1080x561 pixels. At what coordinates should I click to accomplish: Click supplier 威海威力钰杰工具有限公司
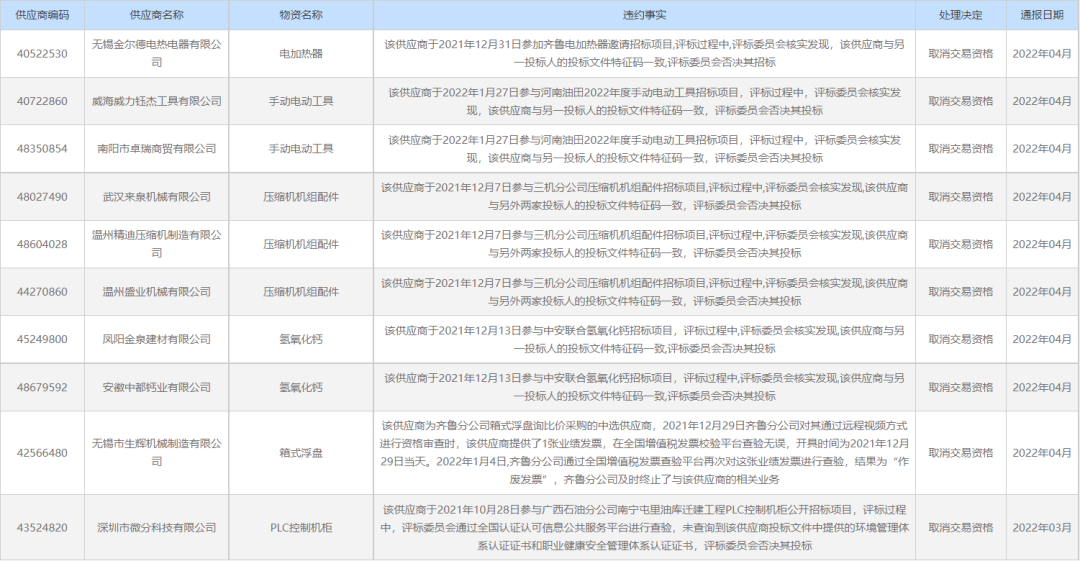click(156, 101)
